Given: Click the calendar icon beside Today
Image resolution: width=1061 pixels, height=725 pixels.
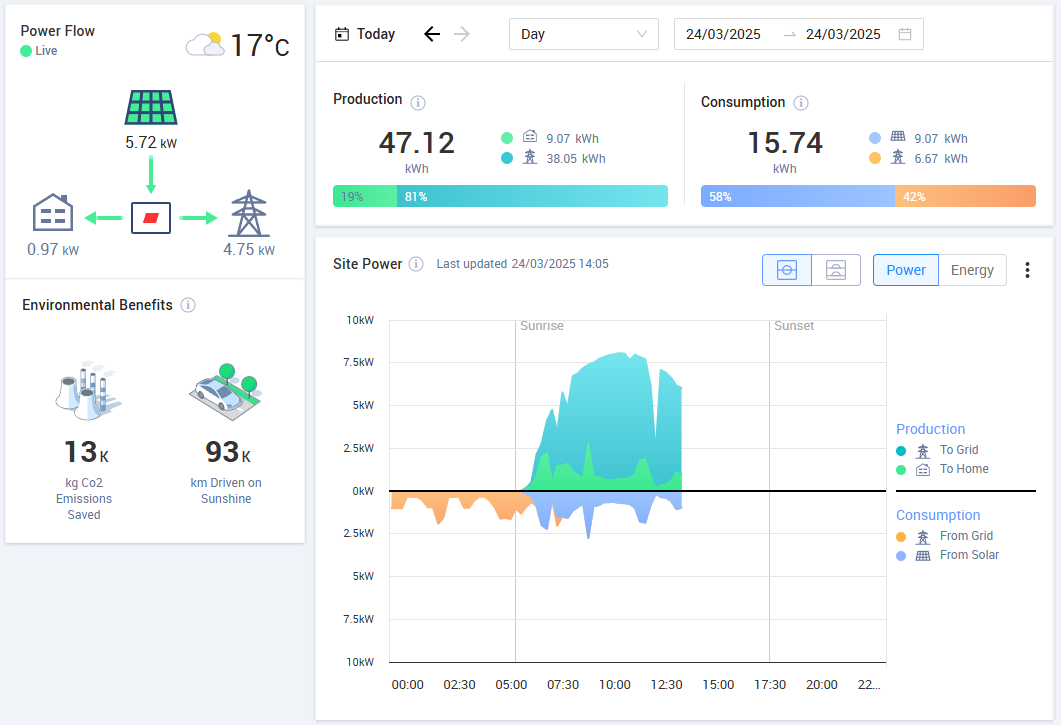Looking at the screenshot, I should 342,34.
